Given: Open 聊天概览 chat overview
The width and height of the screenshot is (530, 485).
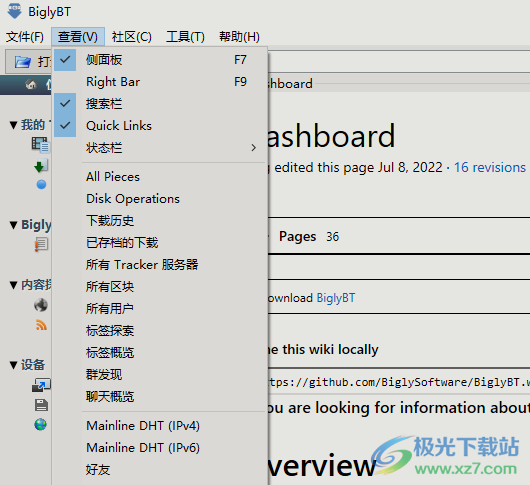Looking at the screenshot, I should pyautogui.click(x=159, y=396).
